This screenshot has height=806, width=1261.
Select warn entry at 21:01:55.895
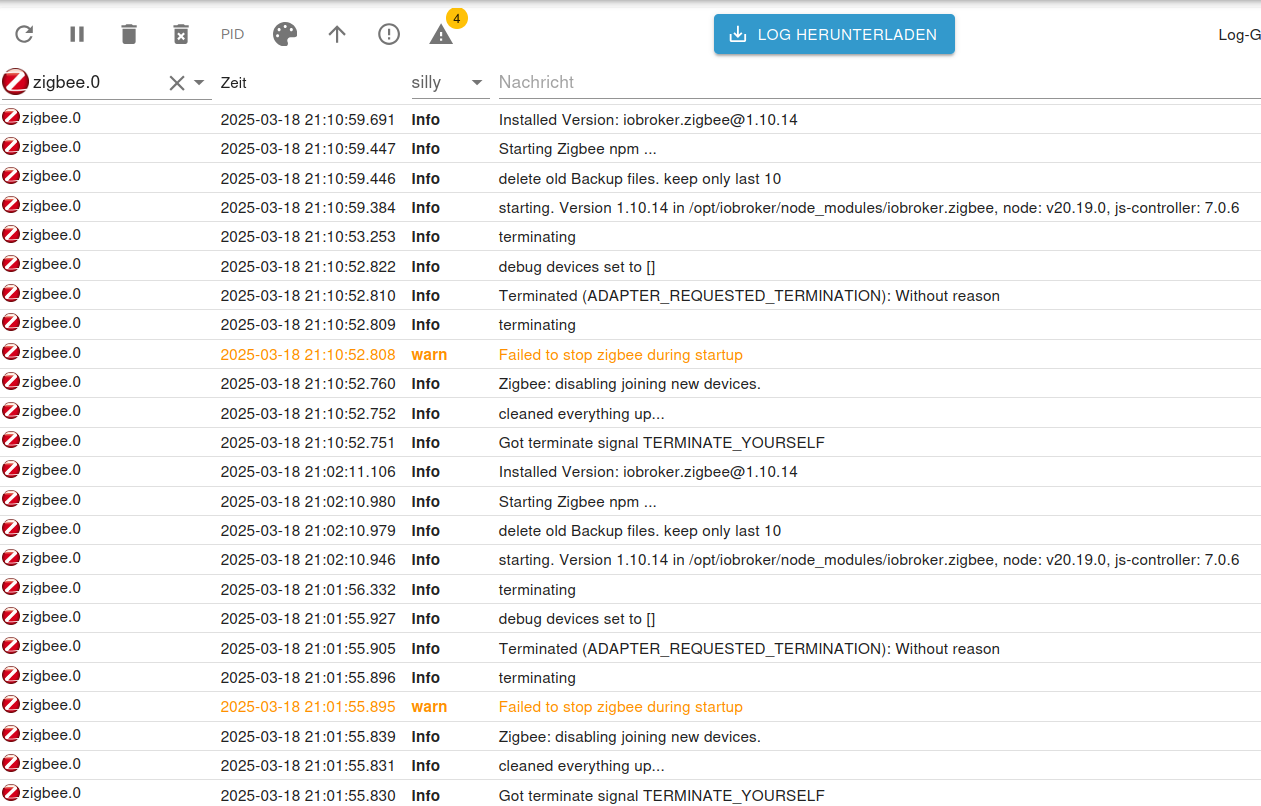point(630,706)
